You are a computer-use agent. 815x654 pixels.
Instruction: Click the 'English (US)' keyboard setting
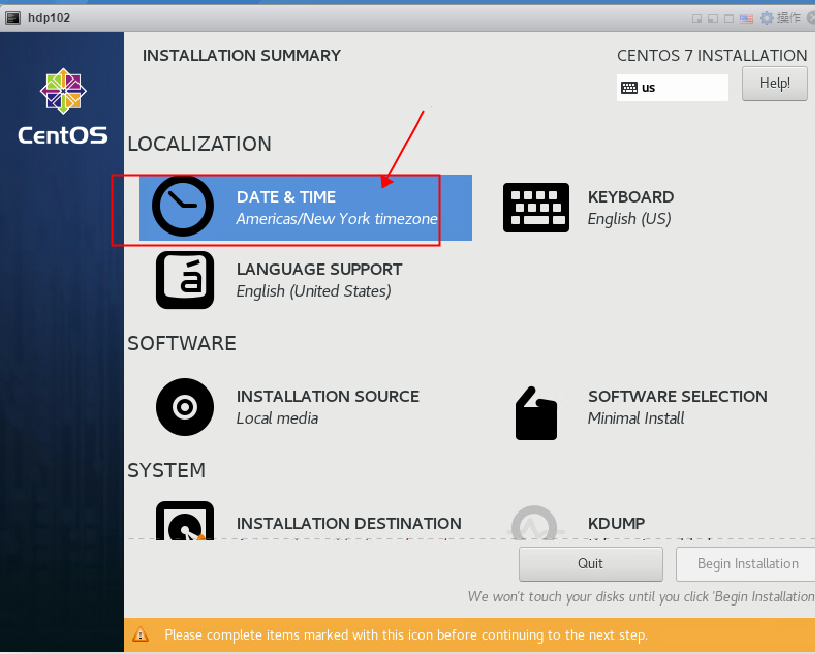(x=629, y=219)
